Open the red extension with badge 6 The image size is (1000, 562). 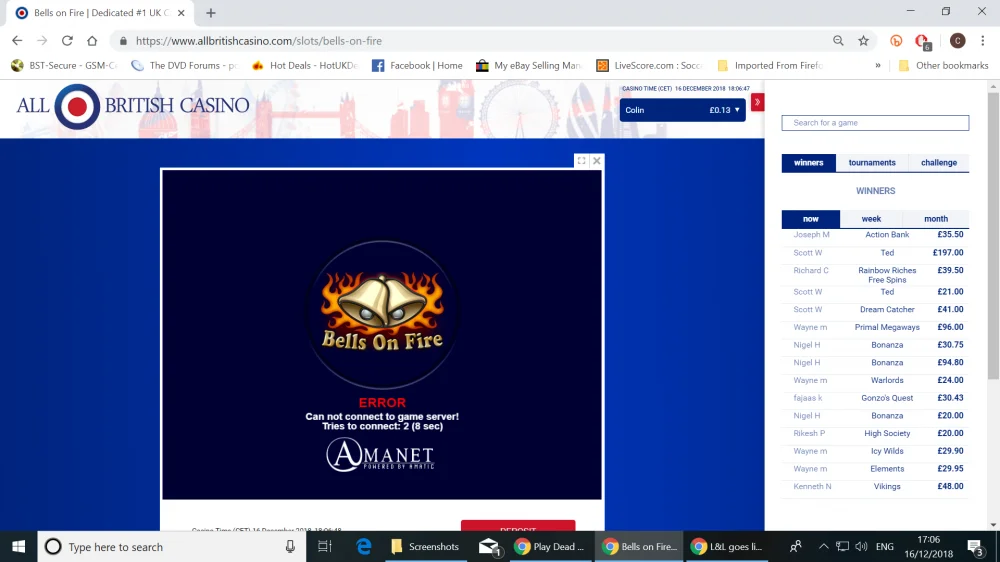[x=922, y=41]
